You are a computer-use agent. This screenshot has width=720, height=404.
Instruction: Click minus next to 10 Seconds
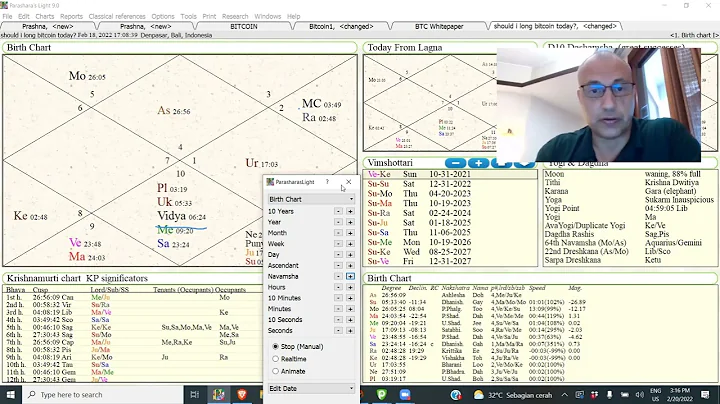(x=338, y=320)
